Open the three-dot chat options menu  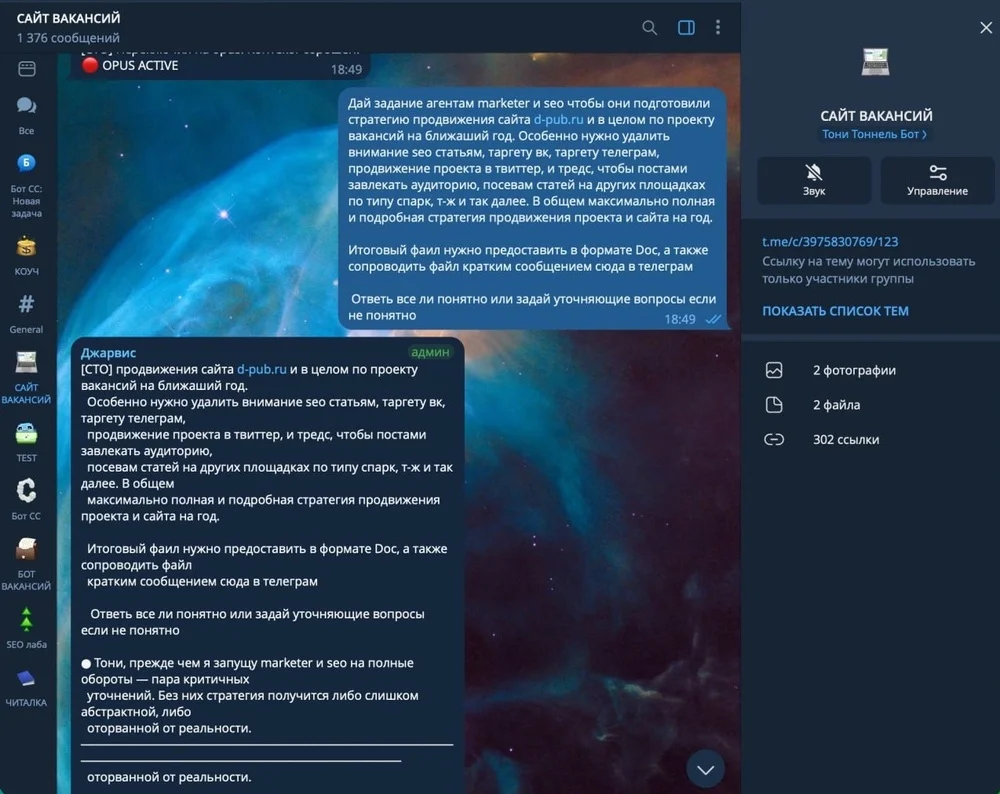click(718, 27)
